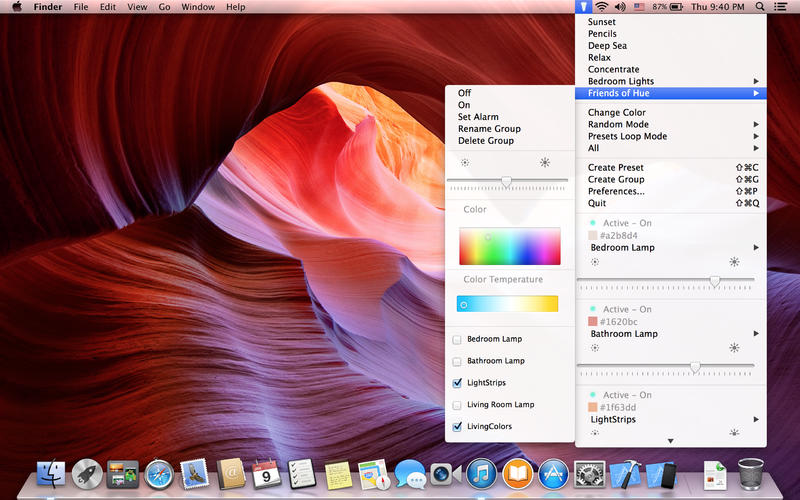Open Launchpad rocket icon in Dock
800x500 pixels.
click(87, 474)
